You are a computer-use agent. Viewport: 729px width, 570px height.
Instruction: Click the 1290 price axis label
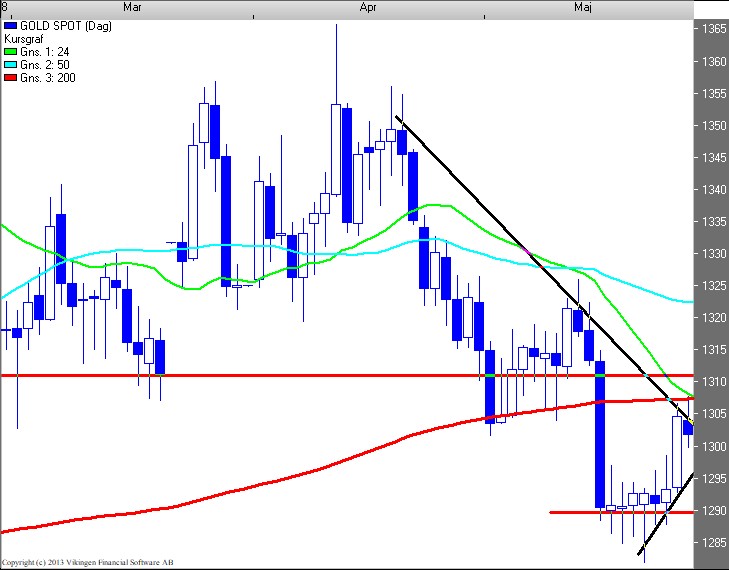click(714, 510)
